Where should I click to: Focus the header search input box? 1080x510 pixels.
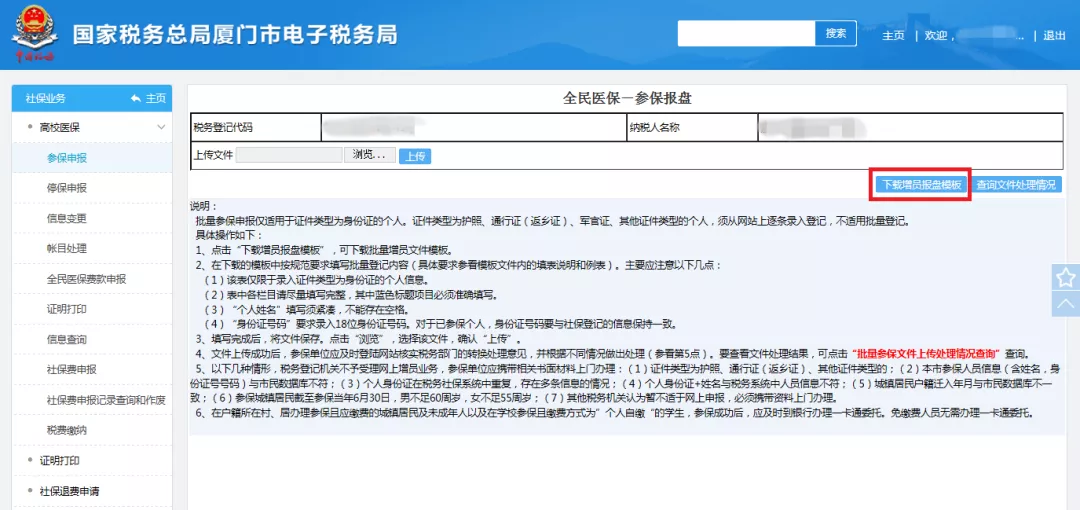point(747,33)
